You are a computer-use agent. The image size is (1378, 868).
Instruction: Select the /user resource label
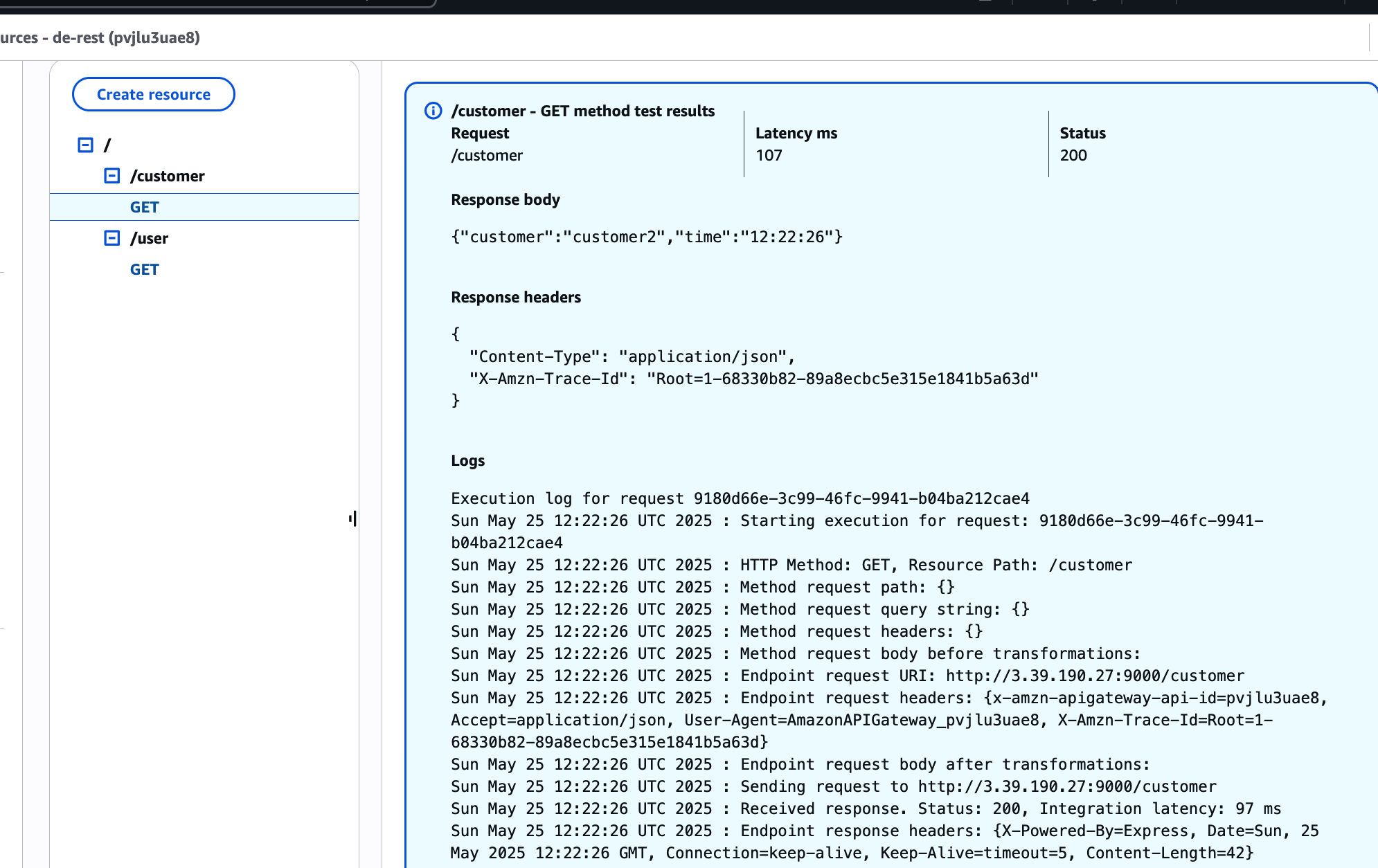(x=150, y=238)
